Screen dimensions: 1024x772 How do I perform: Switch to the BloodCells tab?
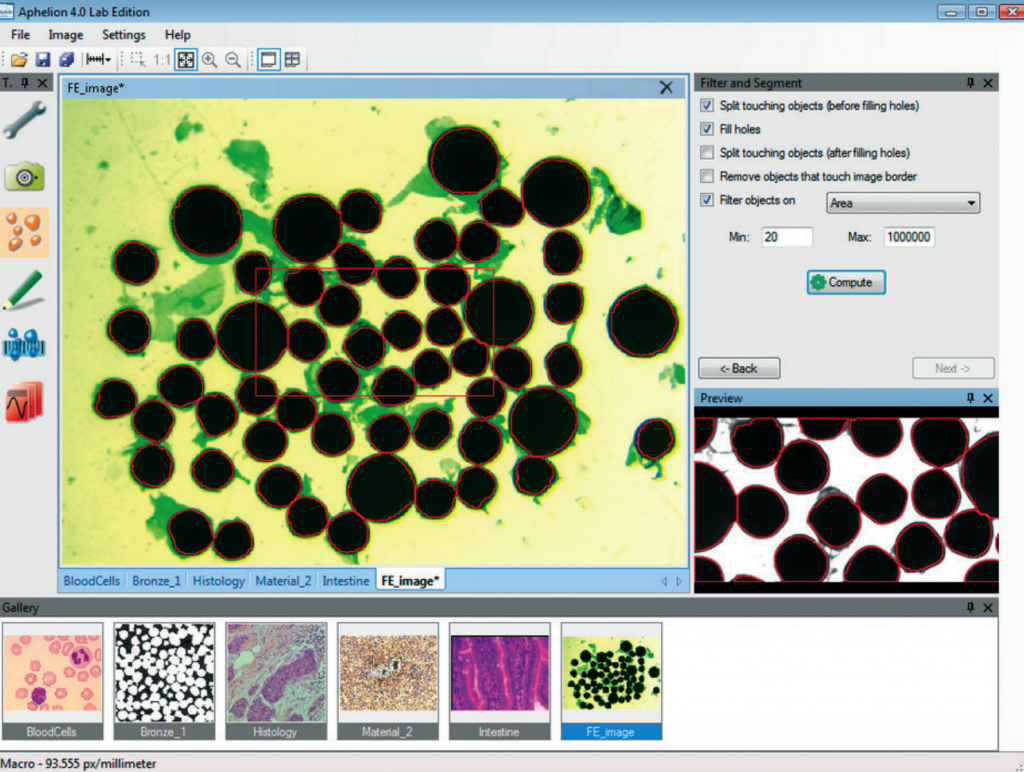pos(92,581)
